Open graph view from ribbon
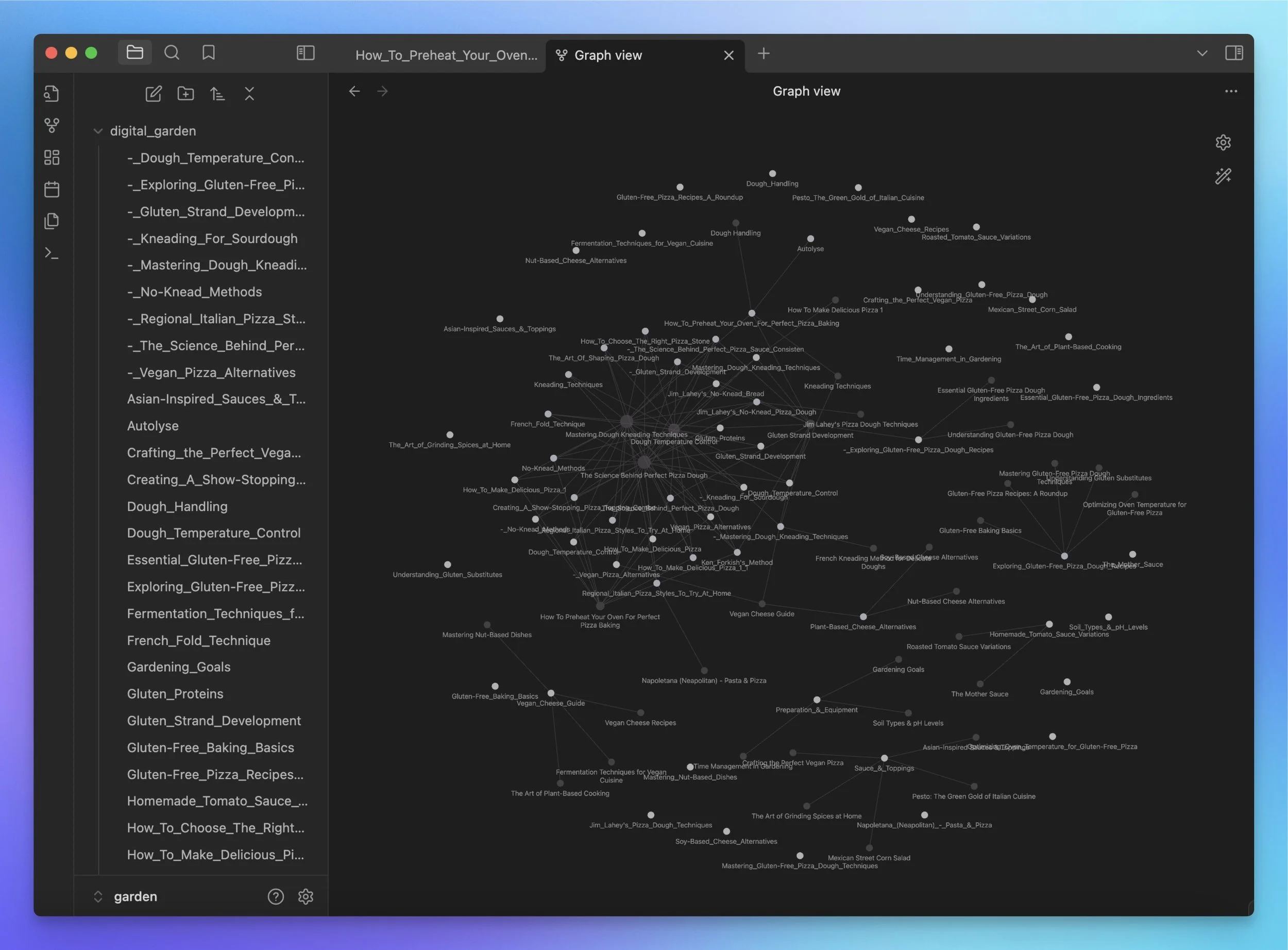Screen dimensions: 1288x950 tap(52, 125)
